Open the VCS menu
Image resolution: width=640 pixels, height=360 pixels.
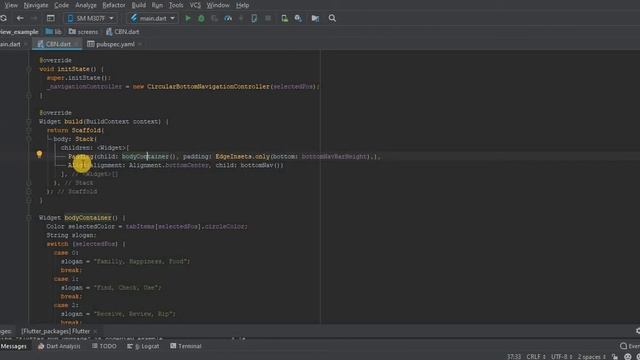195,5
